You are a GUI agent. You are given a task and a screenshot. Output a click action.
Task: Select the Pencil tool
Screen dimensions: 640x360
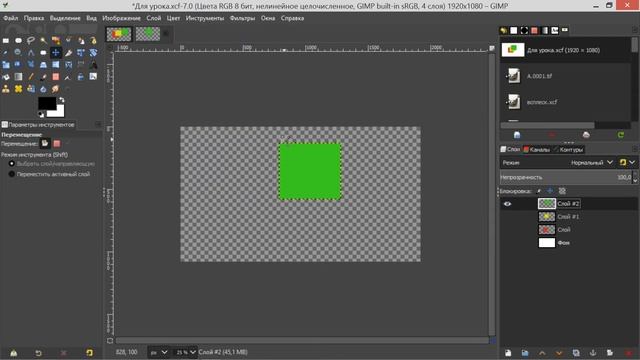point(31,77)
